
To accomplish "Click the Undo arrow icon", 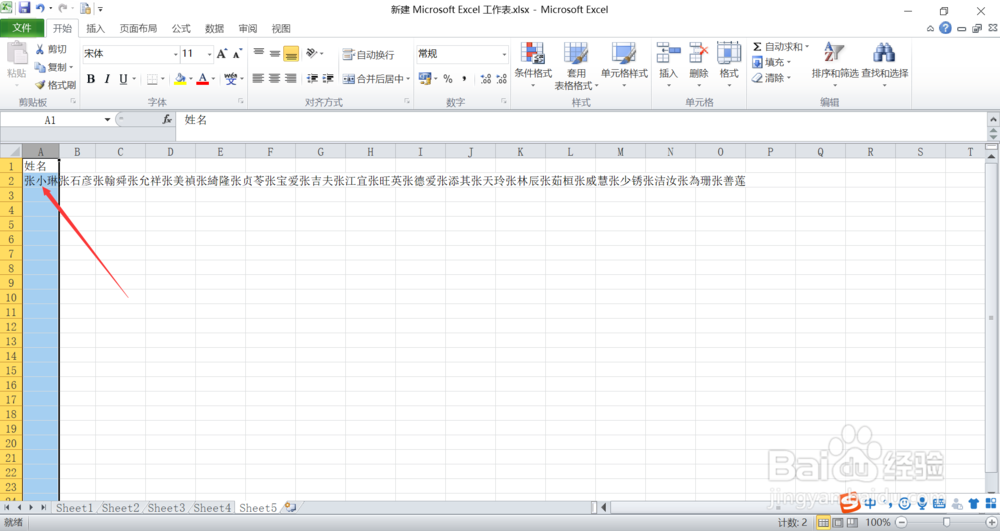I will [x=41, y=8].
